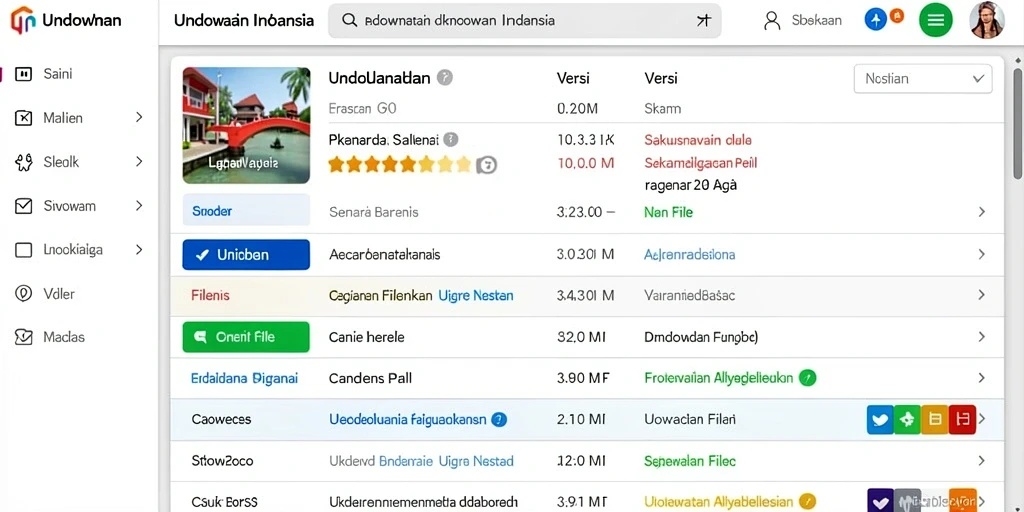Click the red icon in Caoweces row
This screenshot has width=1024, height=512.
(x=962, y=420)
